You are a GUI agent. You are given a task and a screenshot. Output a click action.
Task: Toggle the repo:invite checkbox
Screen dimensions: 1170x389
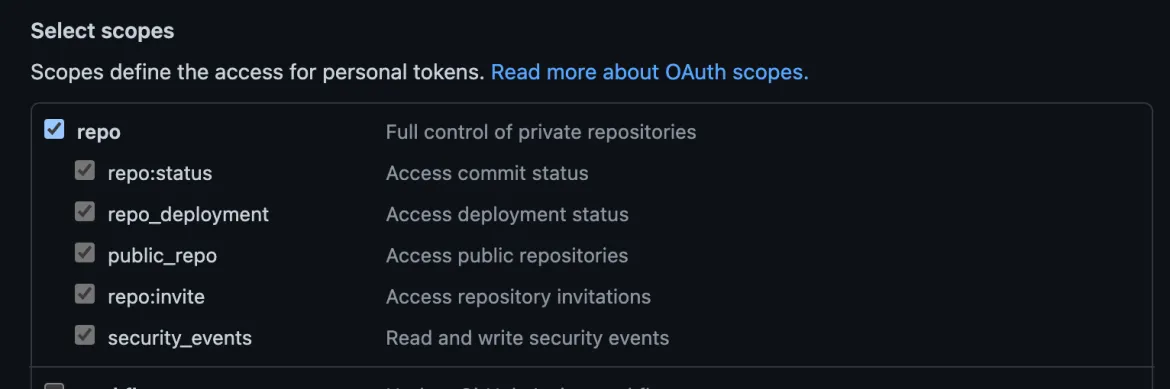[85, 294]
